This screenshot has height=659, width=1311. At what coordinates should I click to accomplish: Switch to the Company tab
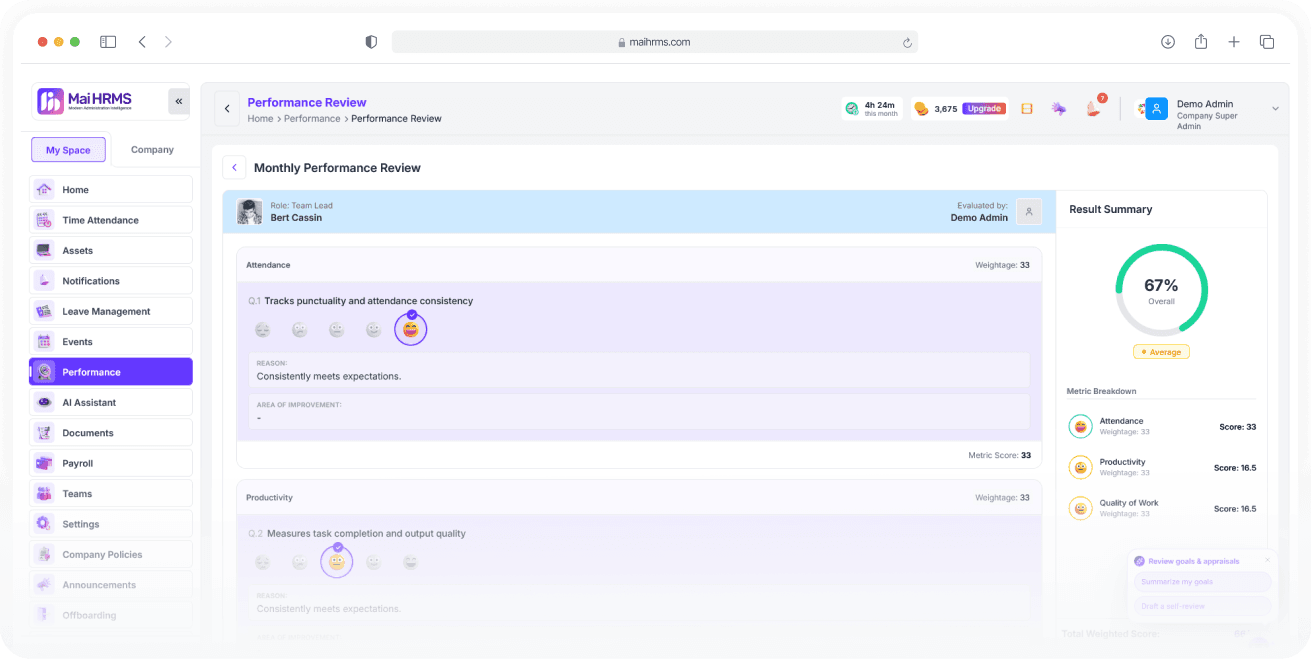click(152, 150)
